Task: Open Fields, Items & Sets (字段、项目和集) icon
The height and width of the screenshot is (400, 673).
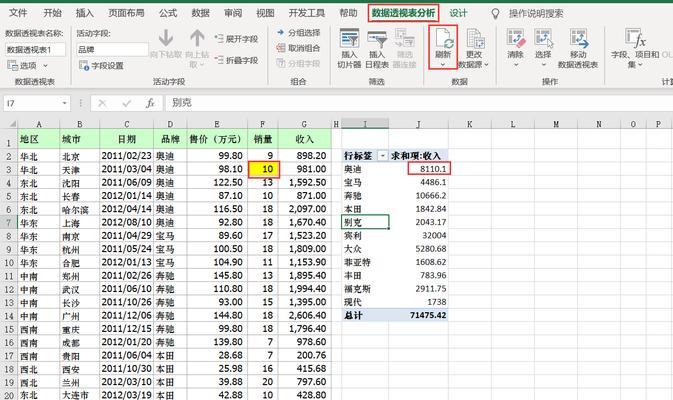Action: coord(635,39)
